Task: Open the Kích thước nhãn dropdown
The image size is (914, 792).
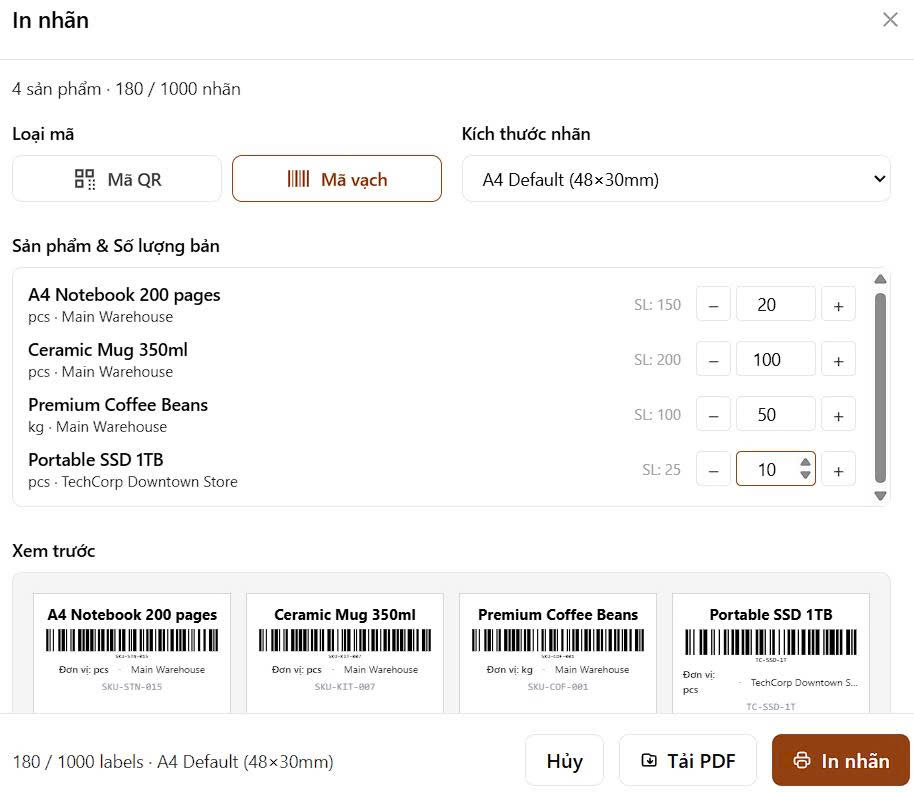Action: tap(676, 179)
